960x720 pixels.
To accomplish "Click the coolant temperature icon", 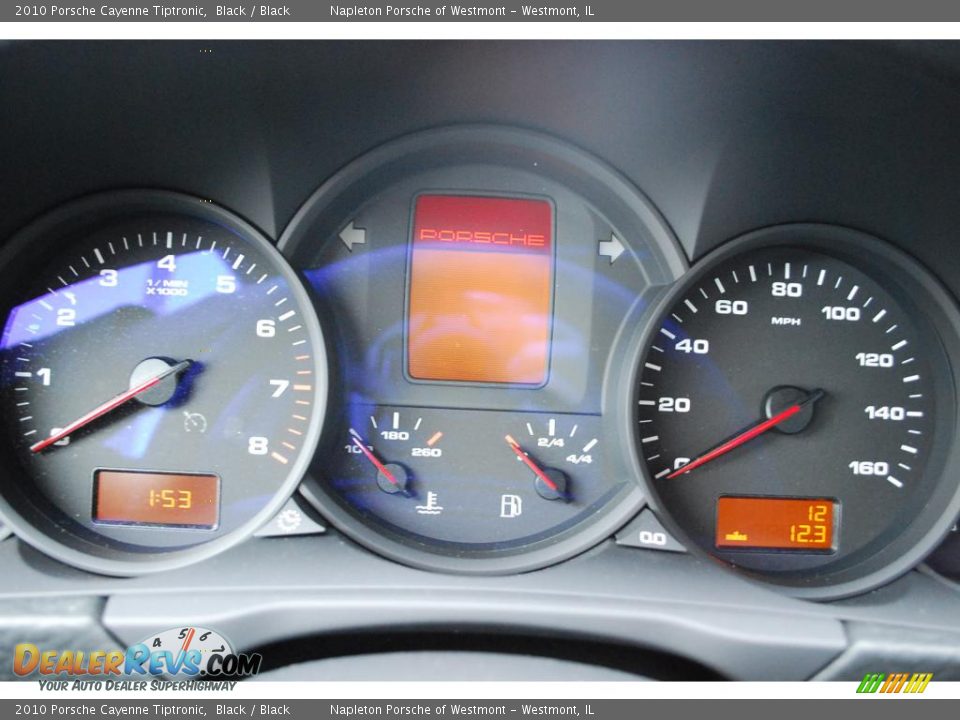I will click(429, 503).
